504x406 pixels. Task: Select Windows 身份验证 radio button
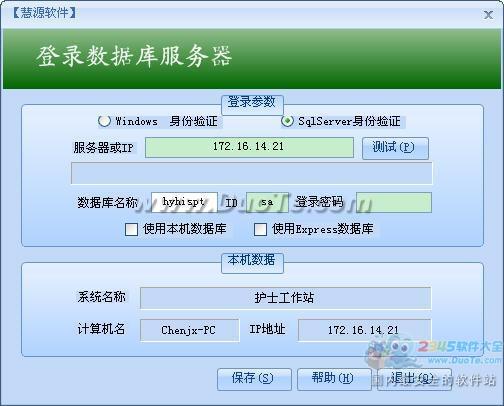pyautogui.click(x=104, y=121)
